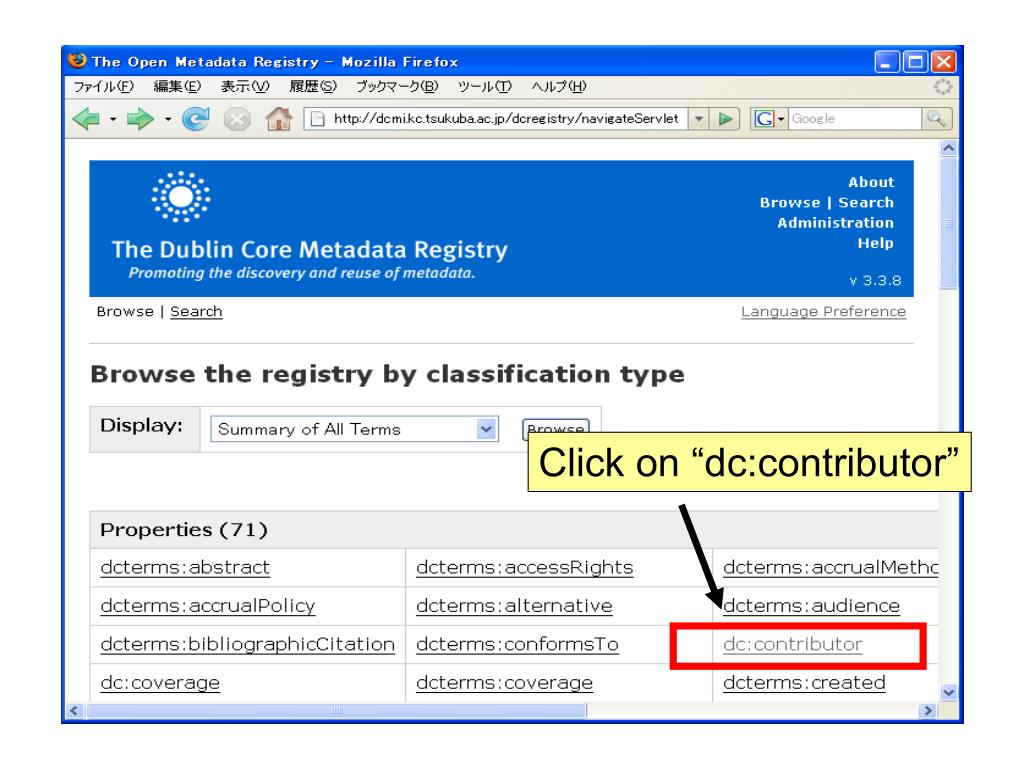Open the Forward button history dropdown arrow

pos(168,120)
